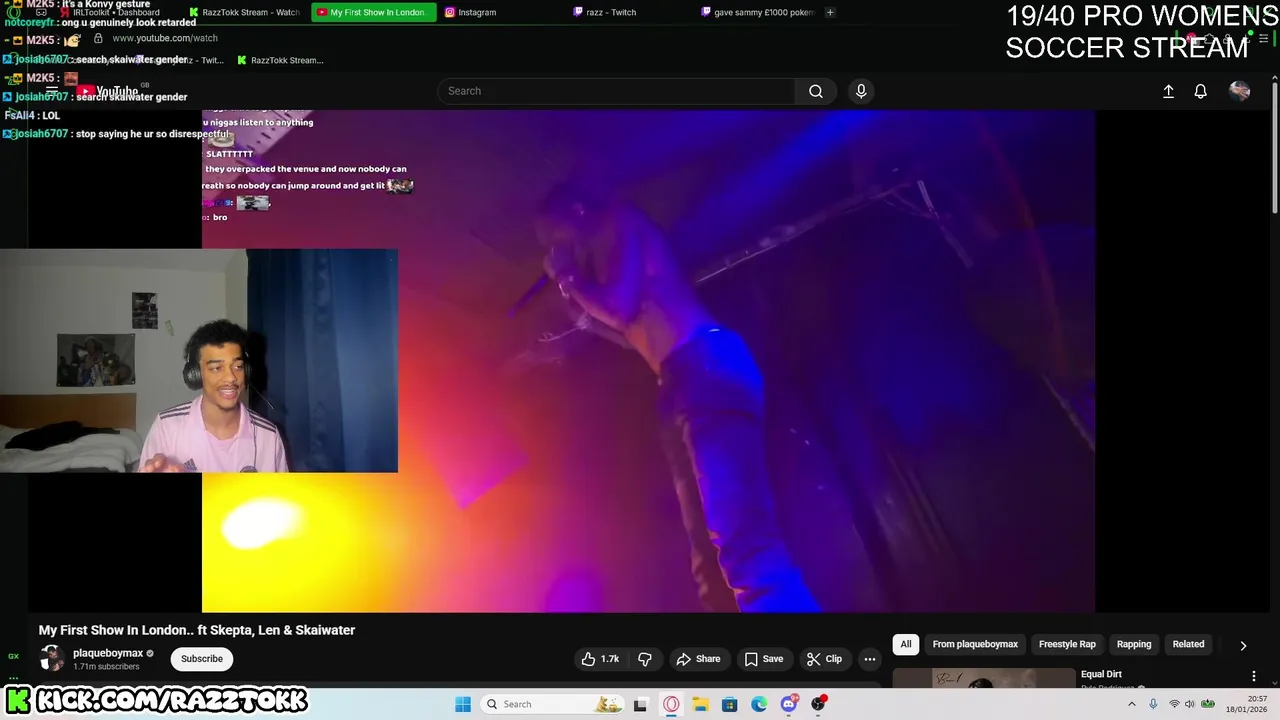Screen dimensions: 1280x720
Task: Open battery status in system tray
Action: pos(1208,704)
